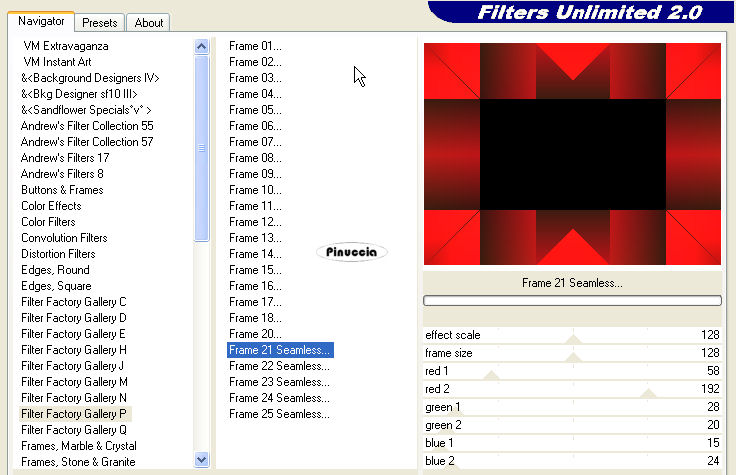This screenshot has width=736, height=475.
Task: Select Frames, Stone & Granite category
Action: click(x=78, y=462)
